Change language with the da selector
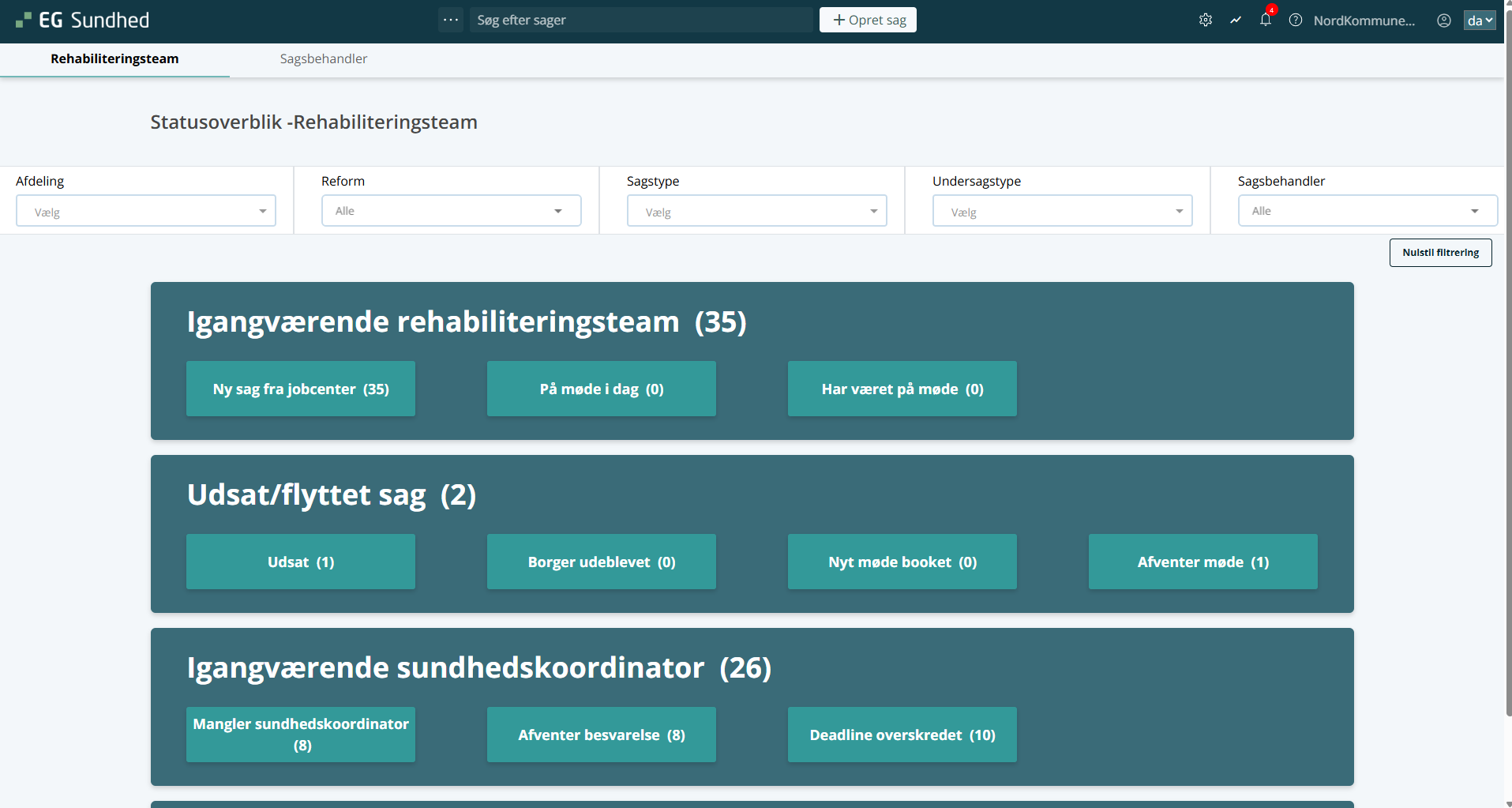 1480,21
